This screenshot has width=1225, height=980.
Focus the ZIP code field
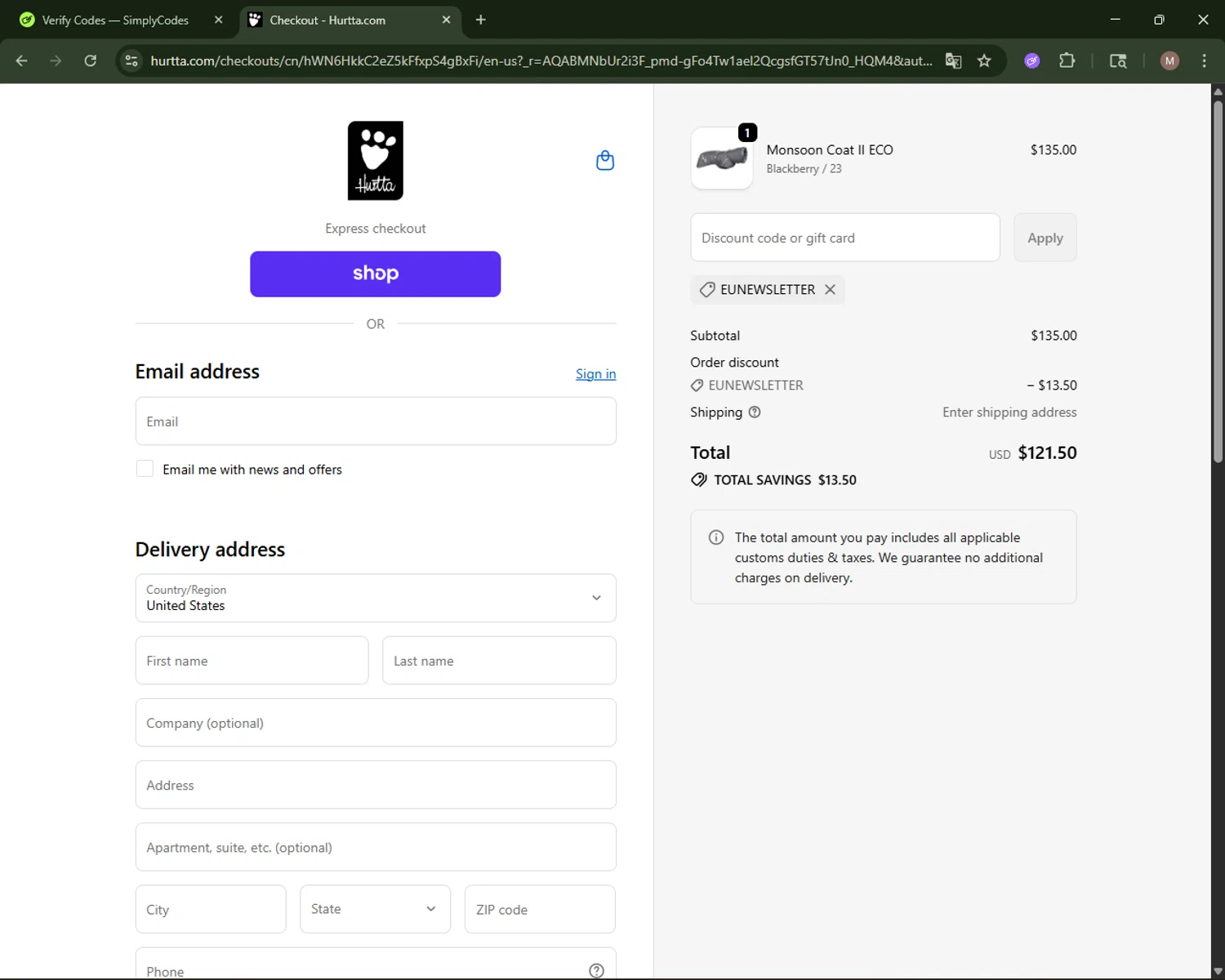[540, 909]
